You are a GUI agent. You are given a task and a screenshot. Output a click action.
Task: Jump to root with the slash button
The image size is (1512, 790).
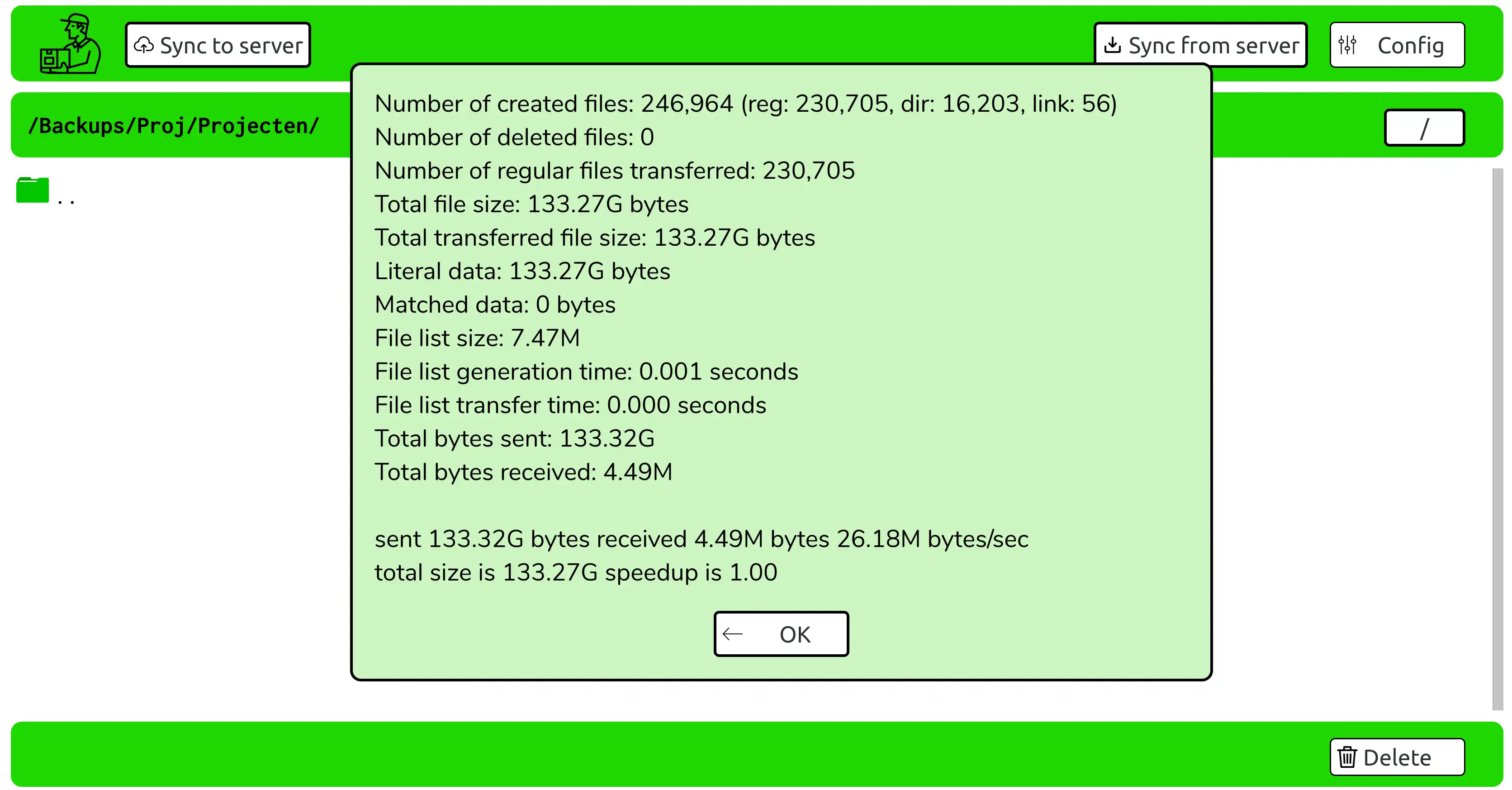[1424, 128]
